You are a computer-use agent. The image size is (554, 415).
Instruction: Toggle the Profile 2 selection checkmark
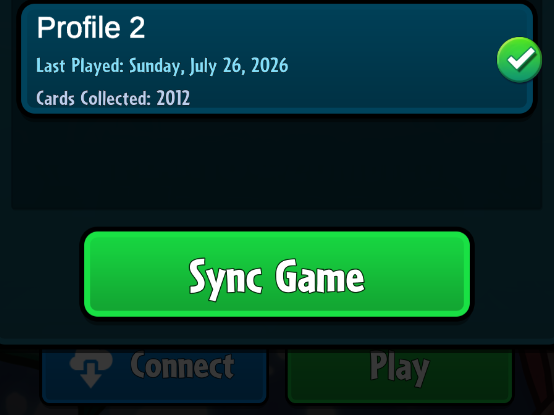click(519, 60)
